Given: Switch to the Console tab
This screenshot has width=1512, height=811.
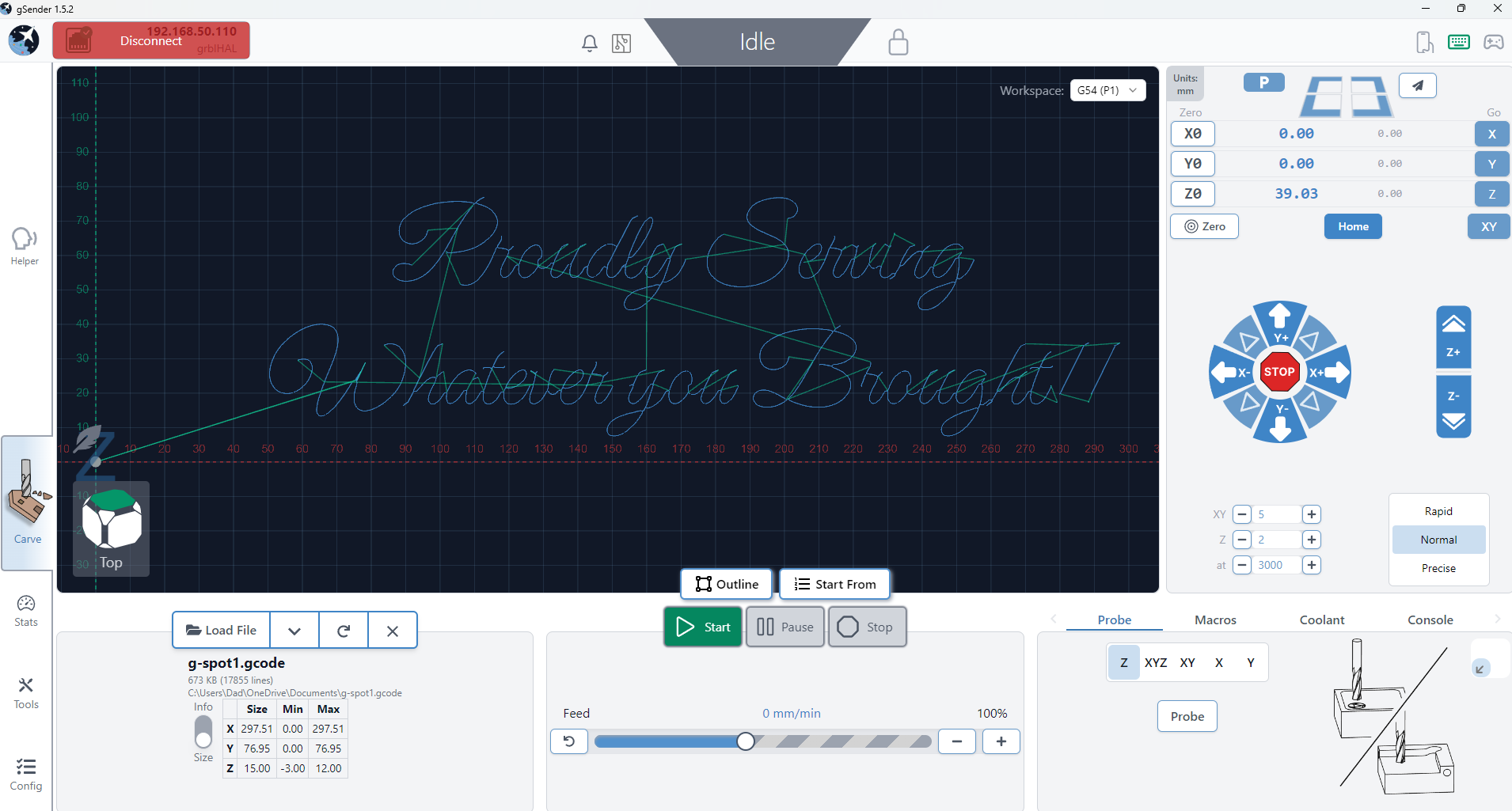Looking at the screenshot, I should (1430, 620).
